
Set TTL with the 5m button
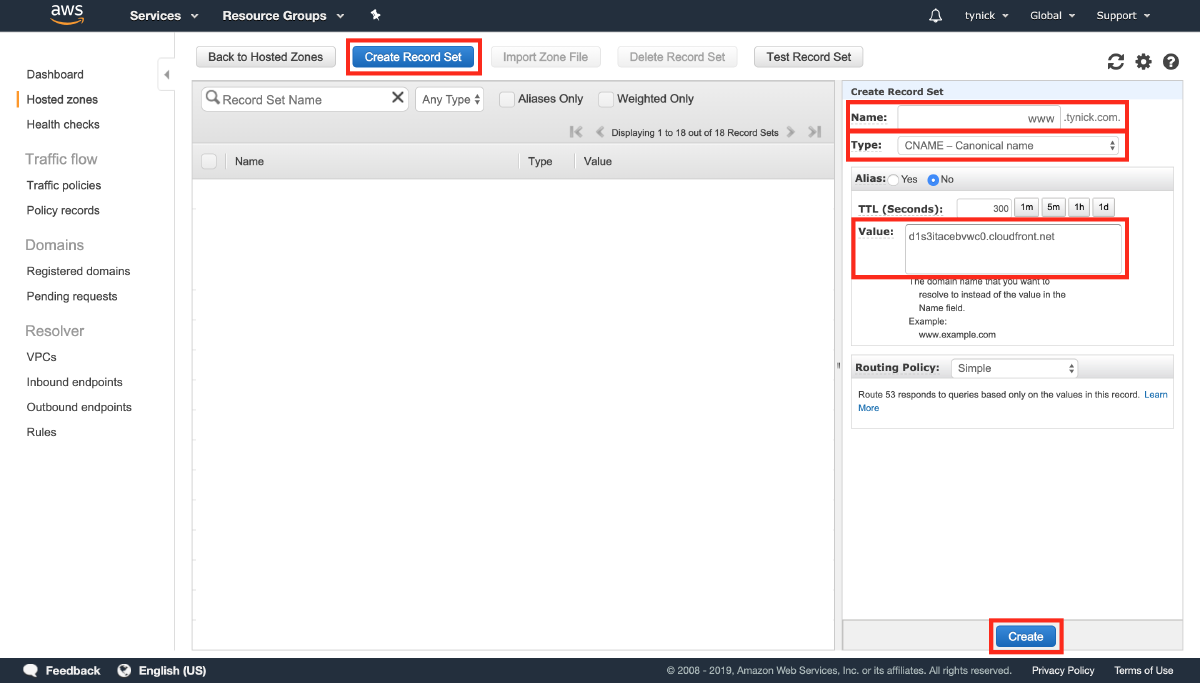tap(1053, 207)
